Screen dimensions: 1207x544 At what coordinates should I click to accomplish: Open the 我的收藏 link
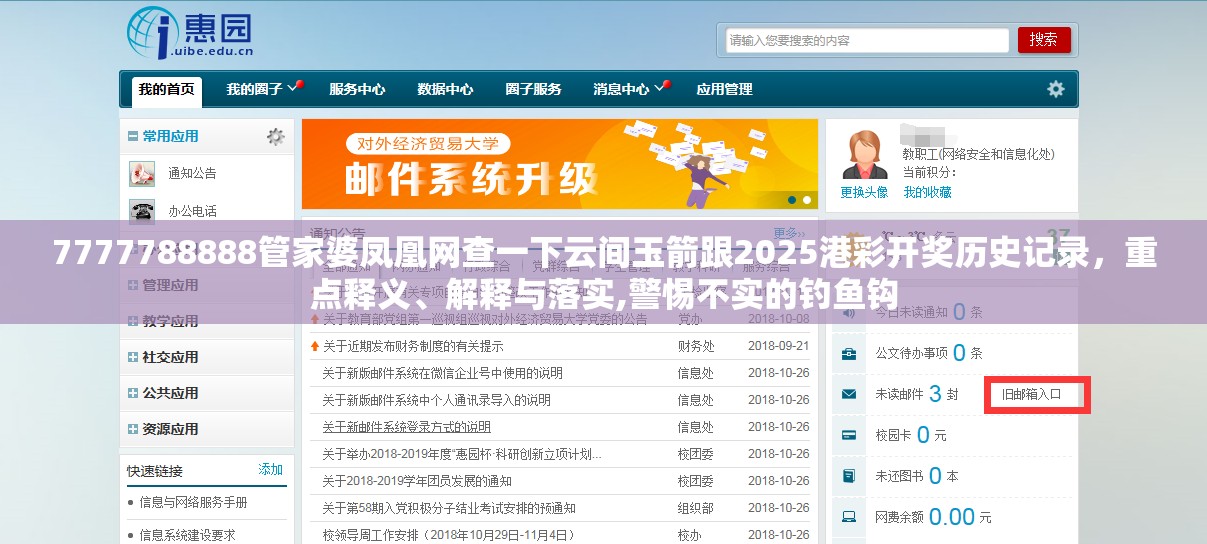[x=927, y=192]
